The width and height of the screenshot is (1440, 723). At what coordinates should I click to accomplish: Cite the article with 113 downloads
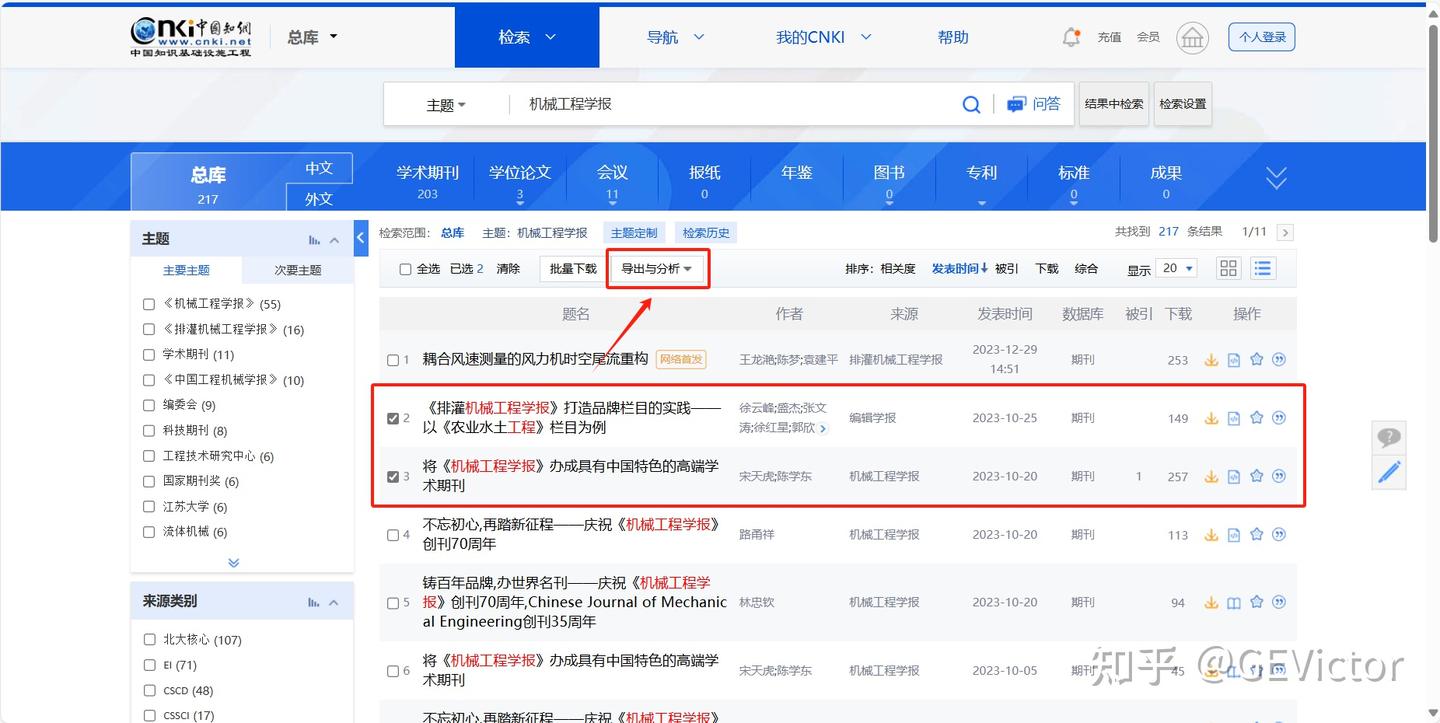(x=1279, y=535)
